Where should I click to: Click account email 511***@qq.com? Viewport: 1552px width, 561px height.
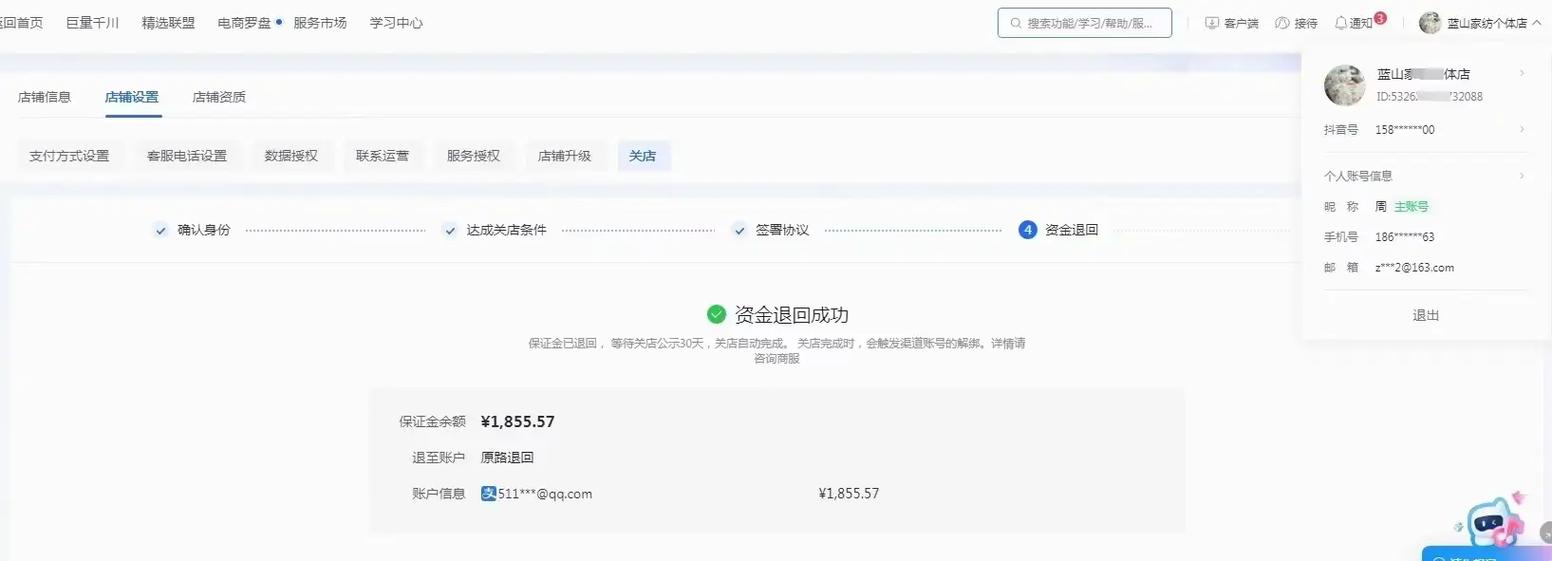click(545, 494)
